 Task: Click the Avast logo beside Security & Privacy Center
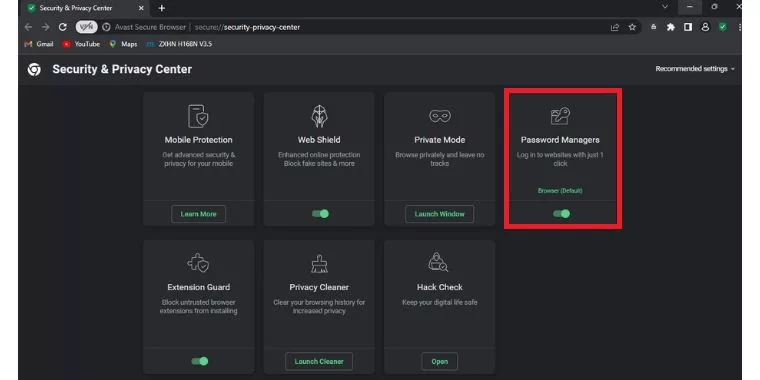point(34,69)
